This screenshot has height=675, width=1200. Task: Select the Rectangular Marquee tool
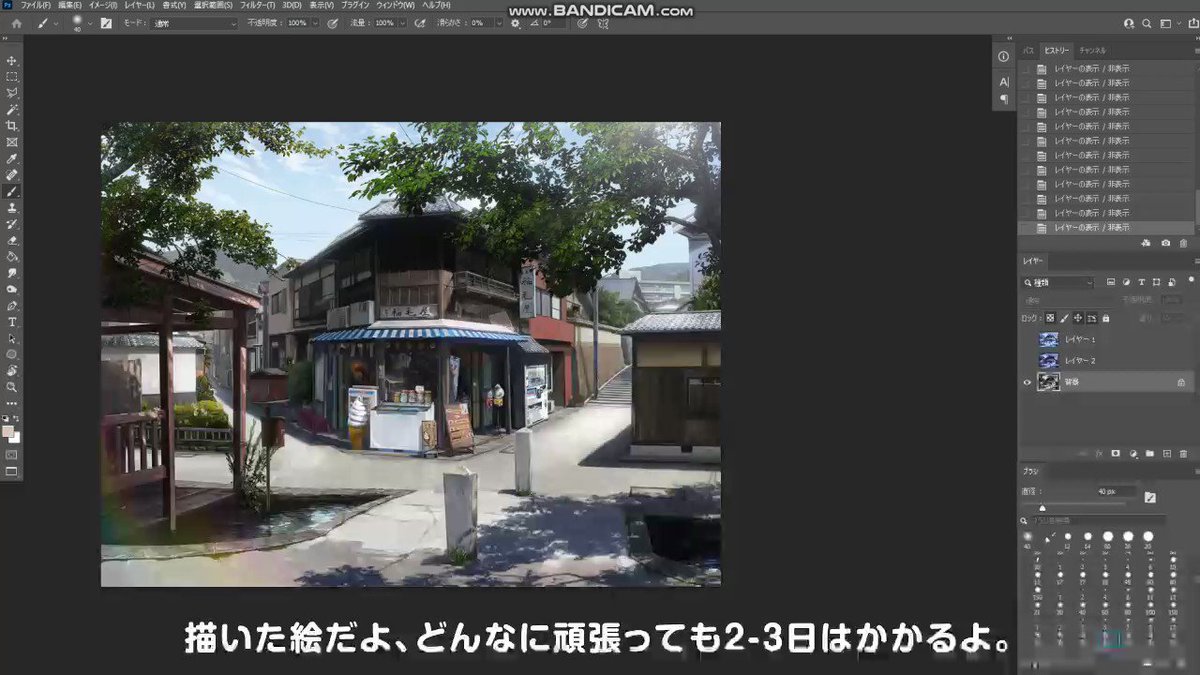click(x=12, y=76)
